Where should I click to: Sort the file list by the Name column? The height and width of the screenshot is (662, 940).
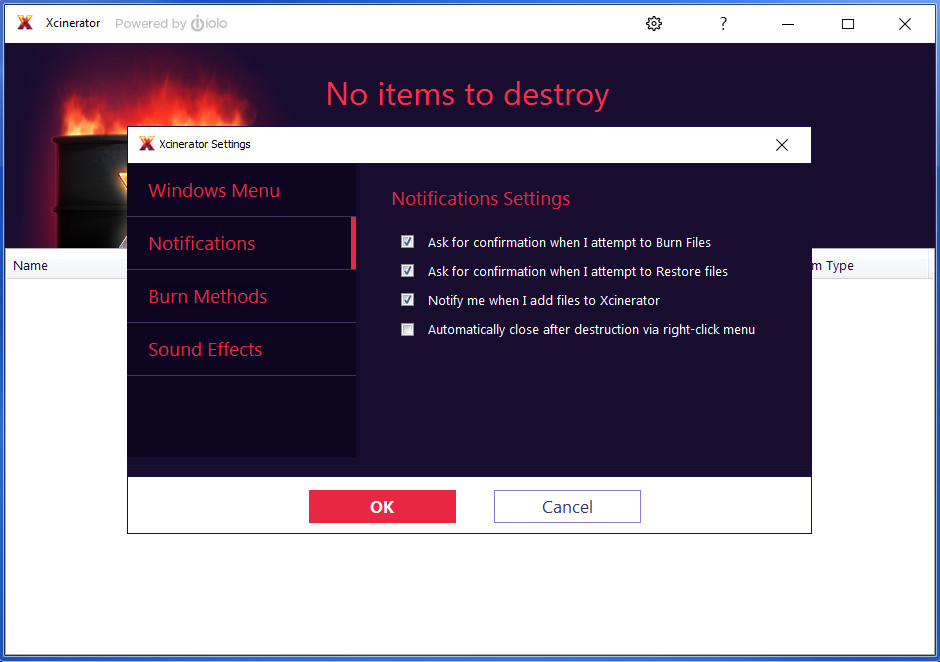coord(30,265)
